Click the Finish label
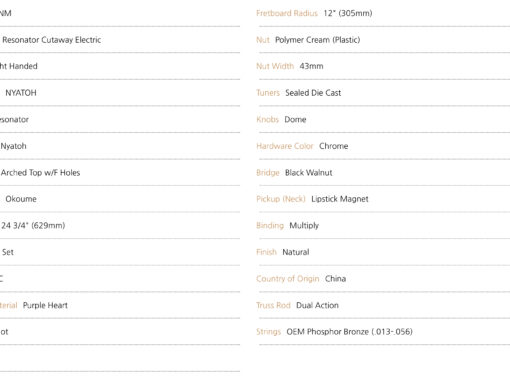Viewport: 510px width, 382px height. [x=266, y=252]
